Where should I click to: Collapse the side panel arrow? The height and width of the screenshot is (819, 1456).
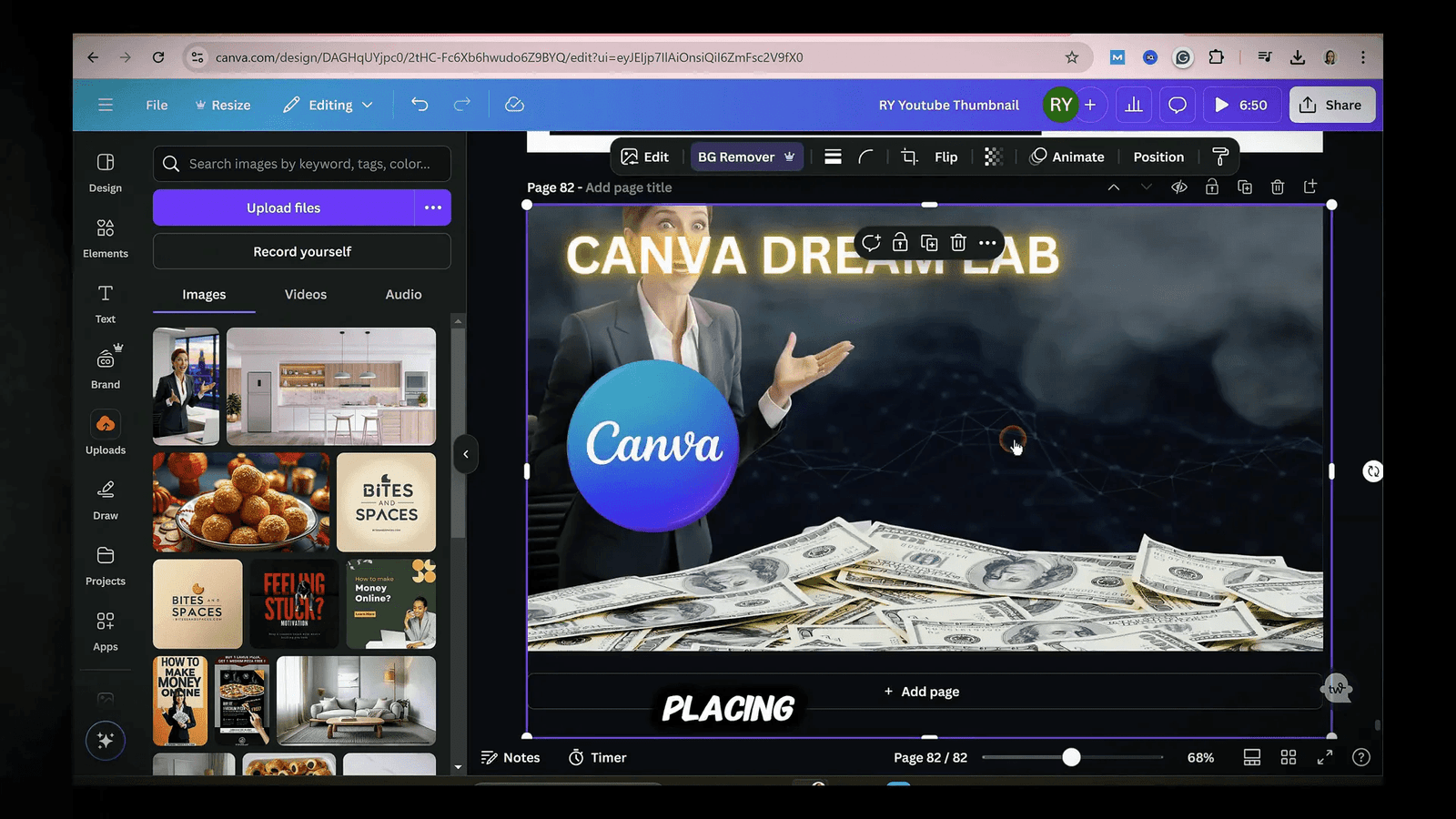coord(466,454)
